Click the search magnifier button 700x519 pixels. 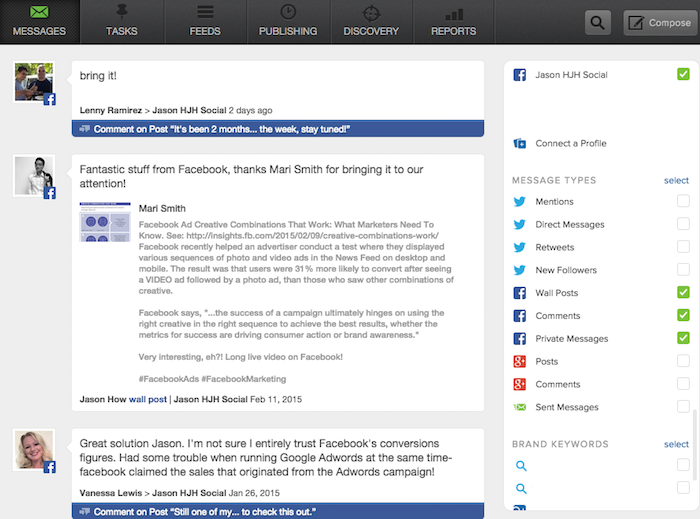point(597,22)
